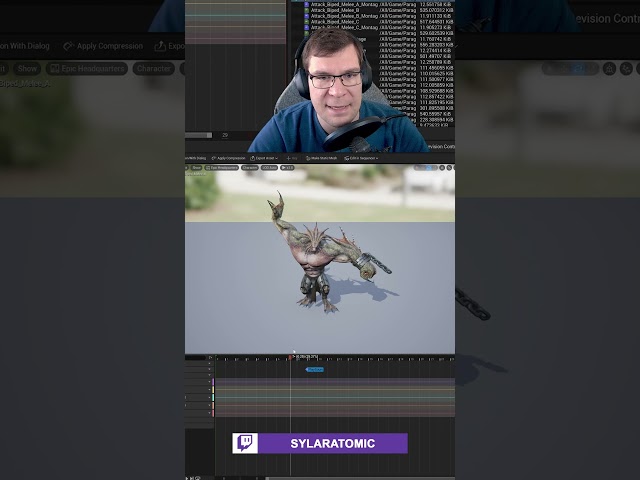Screen dimensions: 640x480
Task: Click the red timeline playhead marker
Action: pos(290,358)
